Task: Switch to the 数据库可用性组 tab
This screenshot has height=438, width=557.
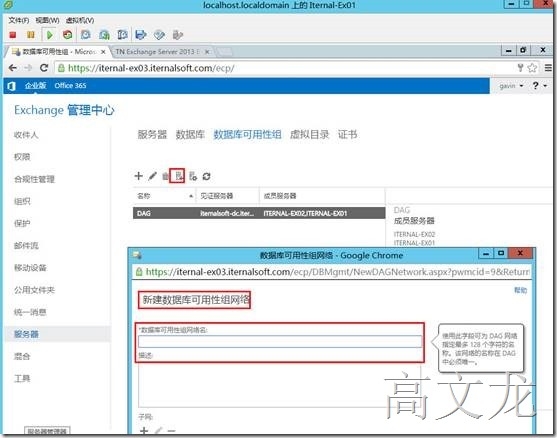Action: [x=247, y=135]
